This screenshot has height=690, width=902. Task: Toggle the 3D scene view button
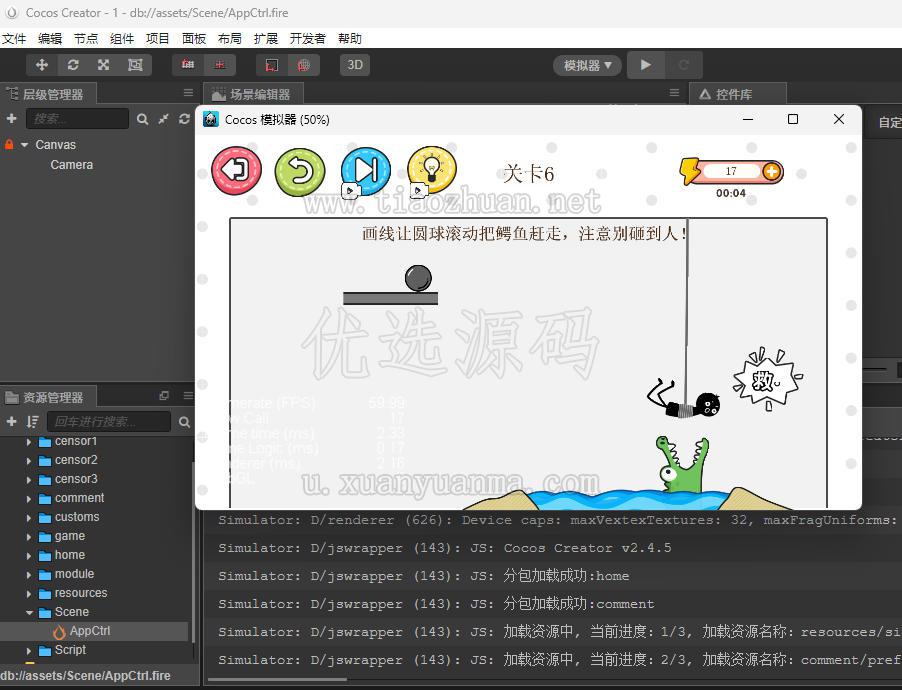355,65
